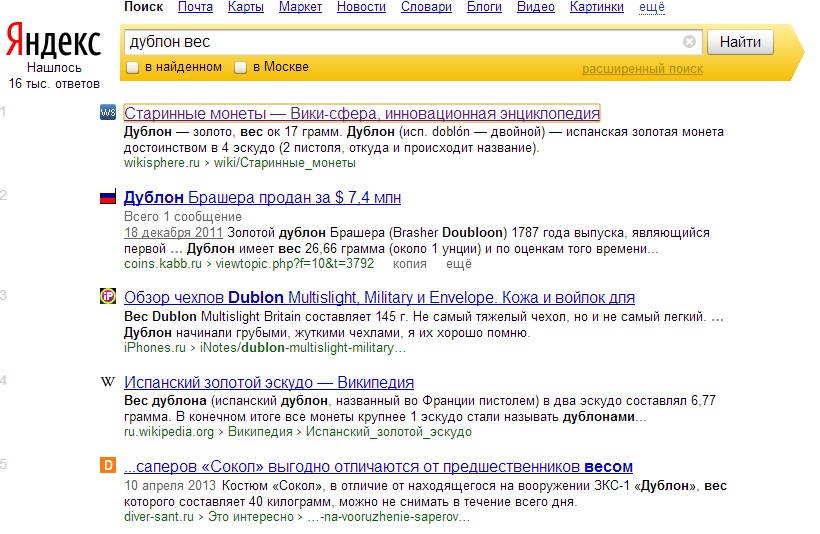Screen dimensions: 820x534
Task: Clear the search field with the X icon
Action: pyautogui.click(x=689, y=41)
